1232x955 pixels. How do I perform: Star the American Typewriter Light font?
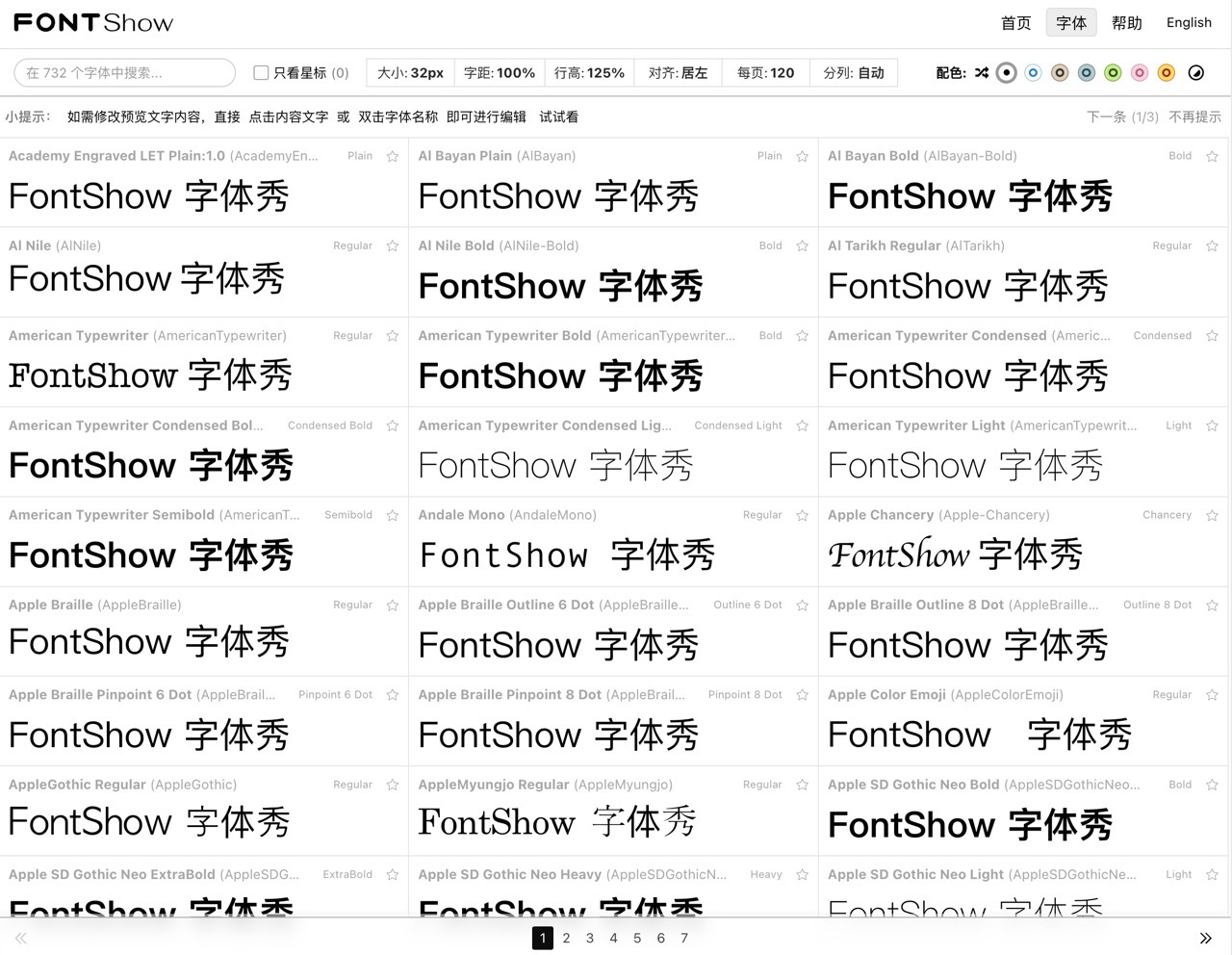coord(1212,426)
